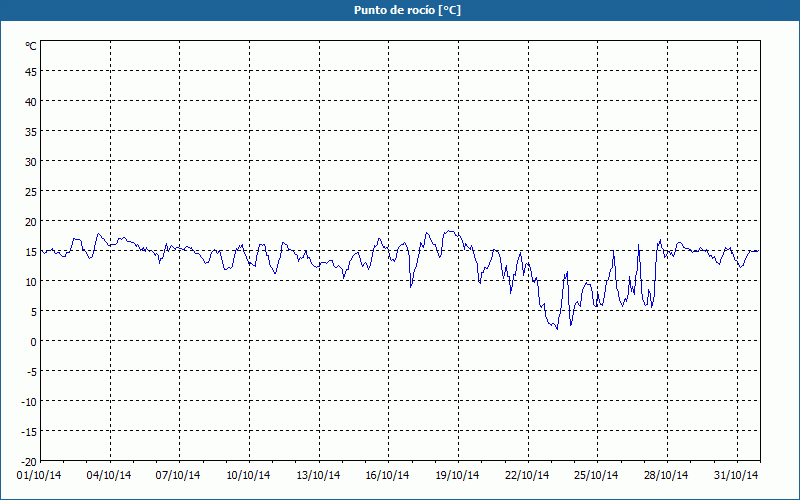Click the 10/10/14 date label
This screenshot has height=500, width=800.
coord(248,475)
